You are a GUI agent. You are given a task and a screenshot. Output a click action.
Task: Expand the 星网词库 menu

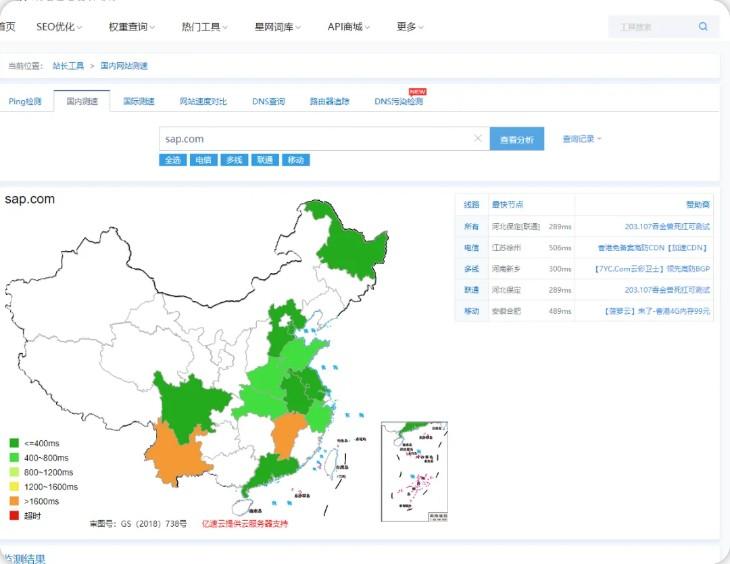pos(277,27)
